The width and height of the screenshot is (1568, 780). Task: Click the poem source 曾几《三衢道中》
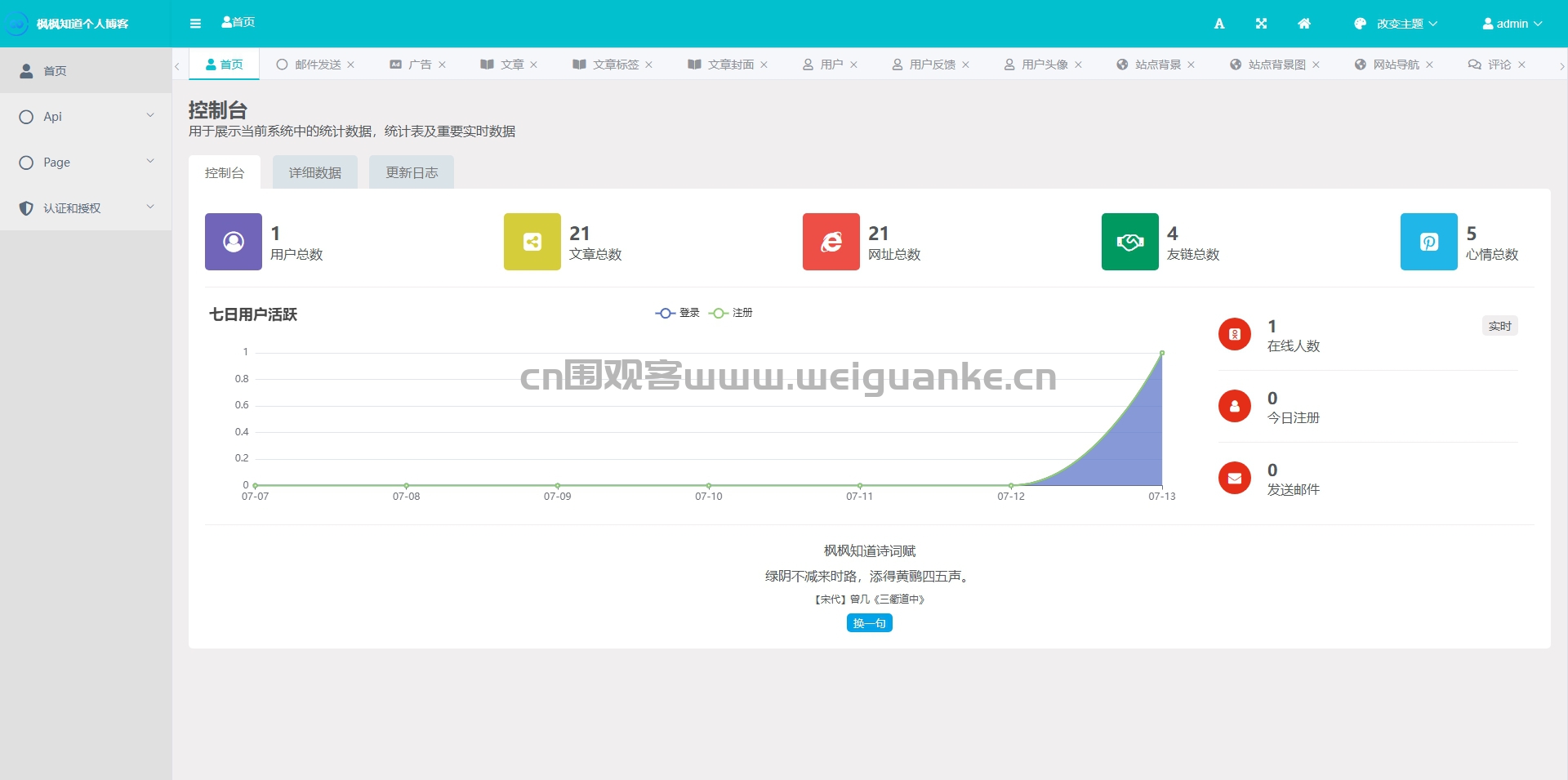point(888,599)
